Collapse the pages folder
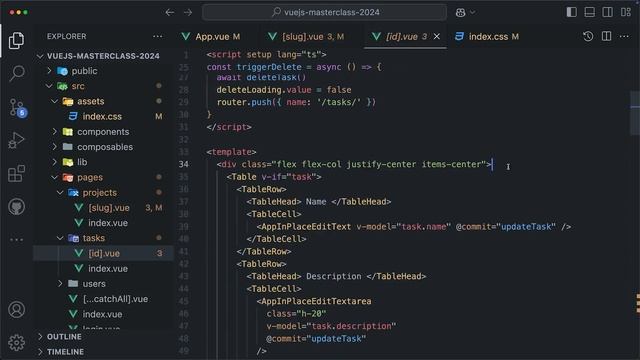Screen dimensions: 640x360 coord(55,177)
